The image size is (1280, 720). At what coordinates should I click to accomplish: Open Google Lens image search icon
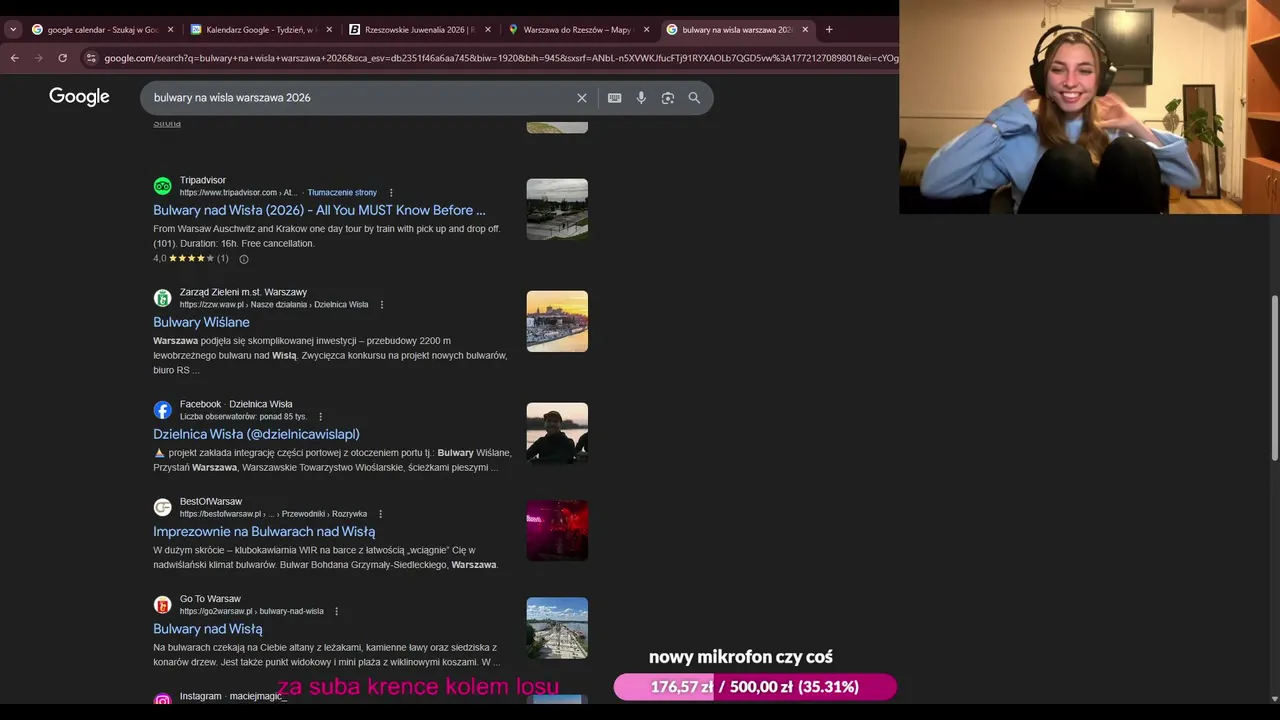pyautogui.click(x=667, y=98)
